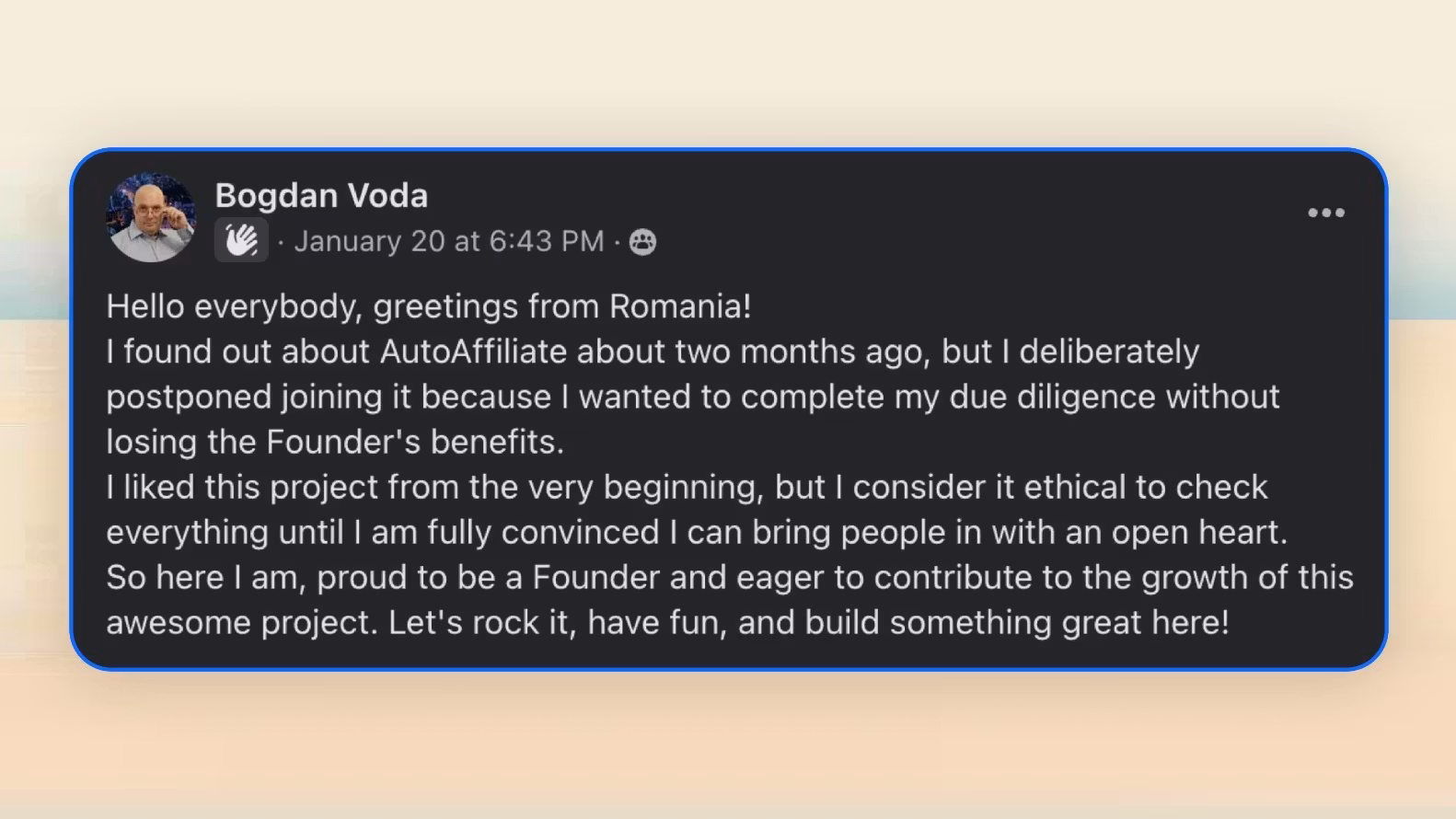This screenshot has height=819, width=1456.
Task: Click the 'losing the Founder's benefits.' line
Action: tap(335, 442)
